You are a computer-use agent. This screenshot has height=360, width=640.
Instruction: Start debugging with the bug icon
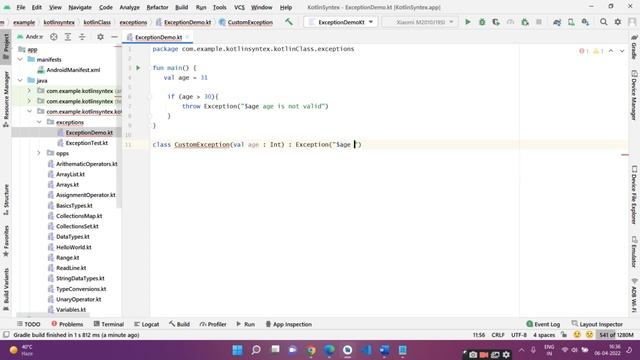(x=482, y=22)
